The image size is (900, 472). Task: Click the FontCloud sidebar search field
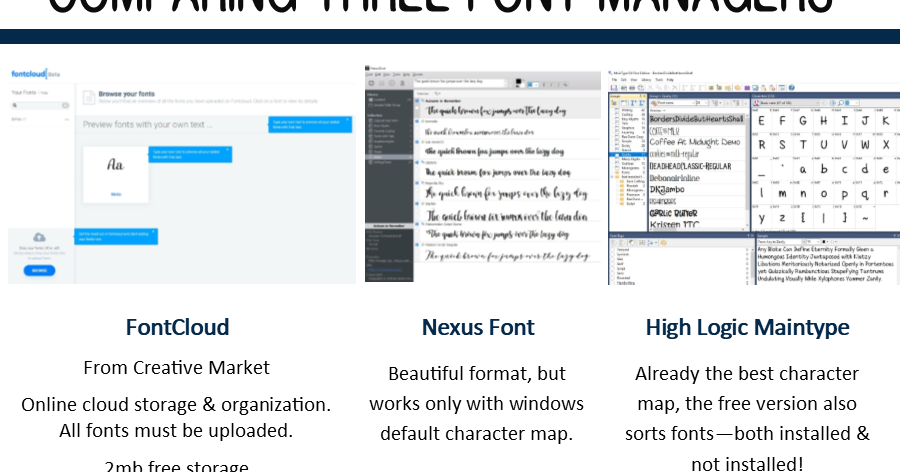[x=40, y=105]
